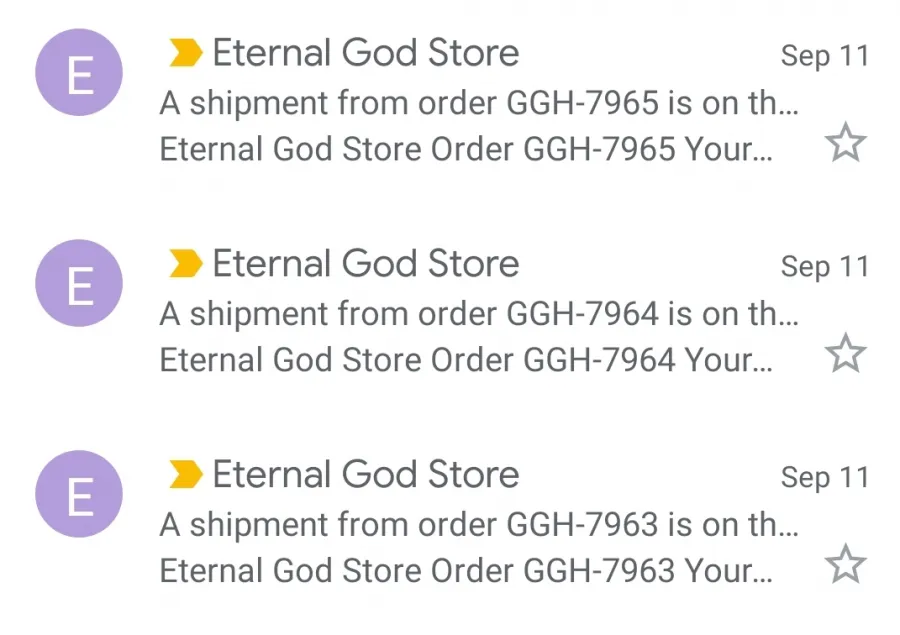
Task: Click the second Eternal God Store sender name
Action: [366, 264]
